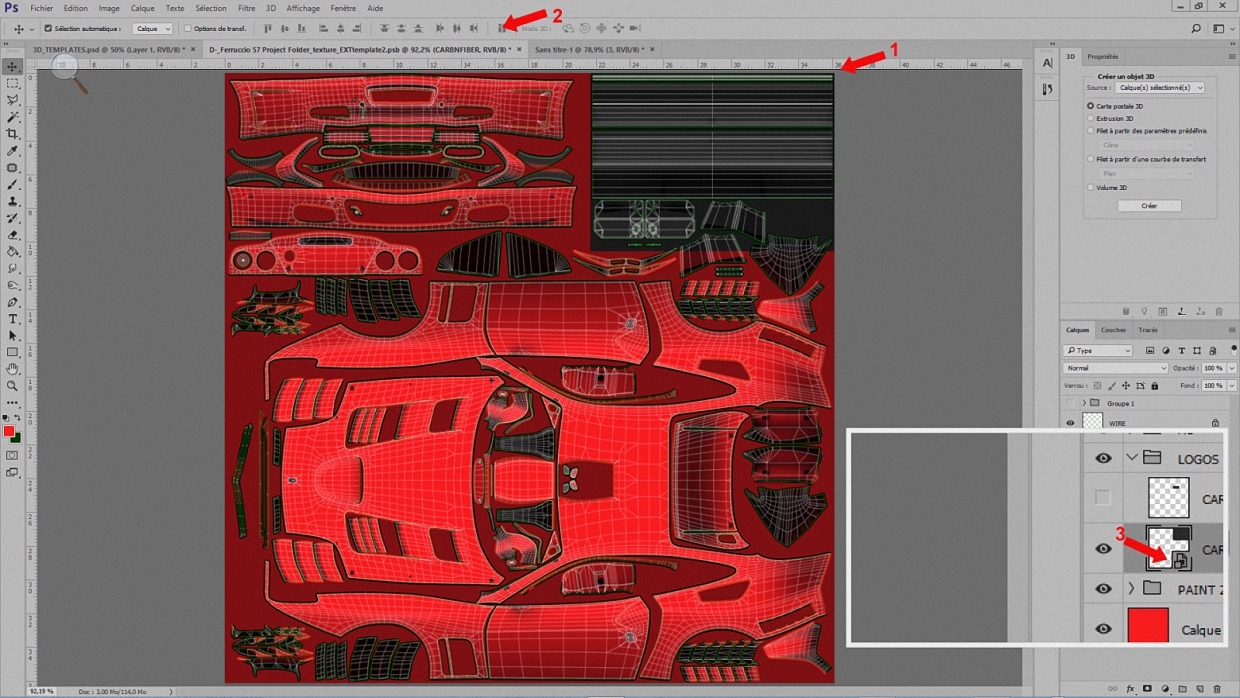Open the Source dropdown Calque(s) sélectionné(s)
The width and height of the screenshot is (1240, 698).
point(1160,88)
